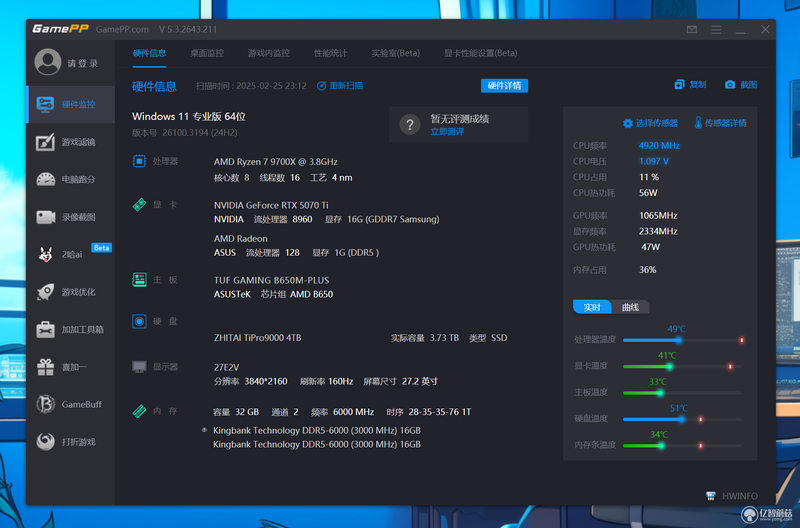800x528 pixels.
Task: Switch to 硬件信息 tab
Action: point(149,53)
